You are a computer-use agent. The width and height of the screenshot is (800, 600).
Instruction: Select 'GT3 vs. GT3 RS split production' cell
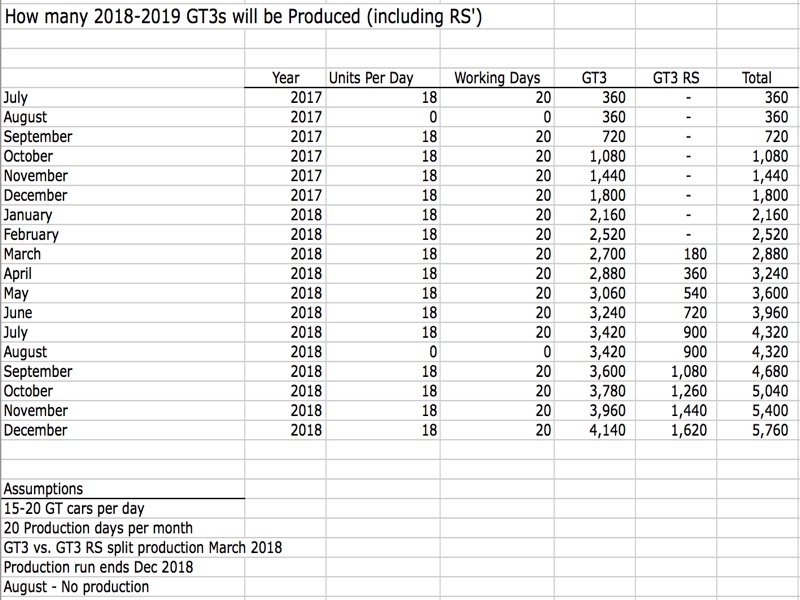pos(143,548)
